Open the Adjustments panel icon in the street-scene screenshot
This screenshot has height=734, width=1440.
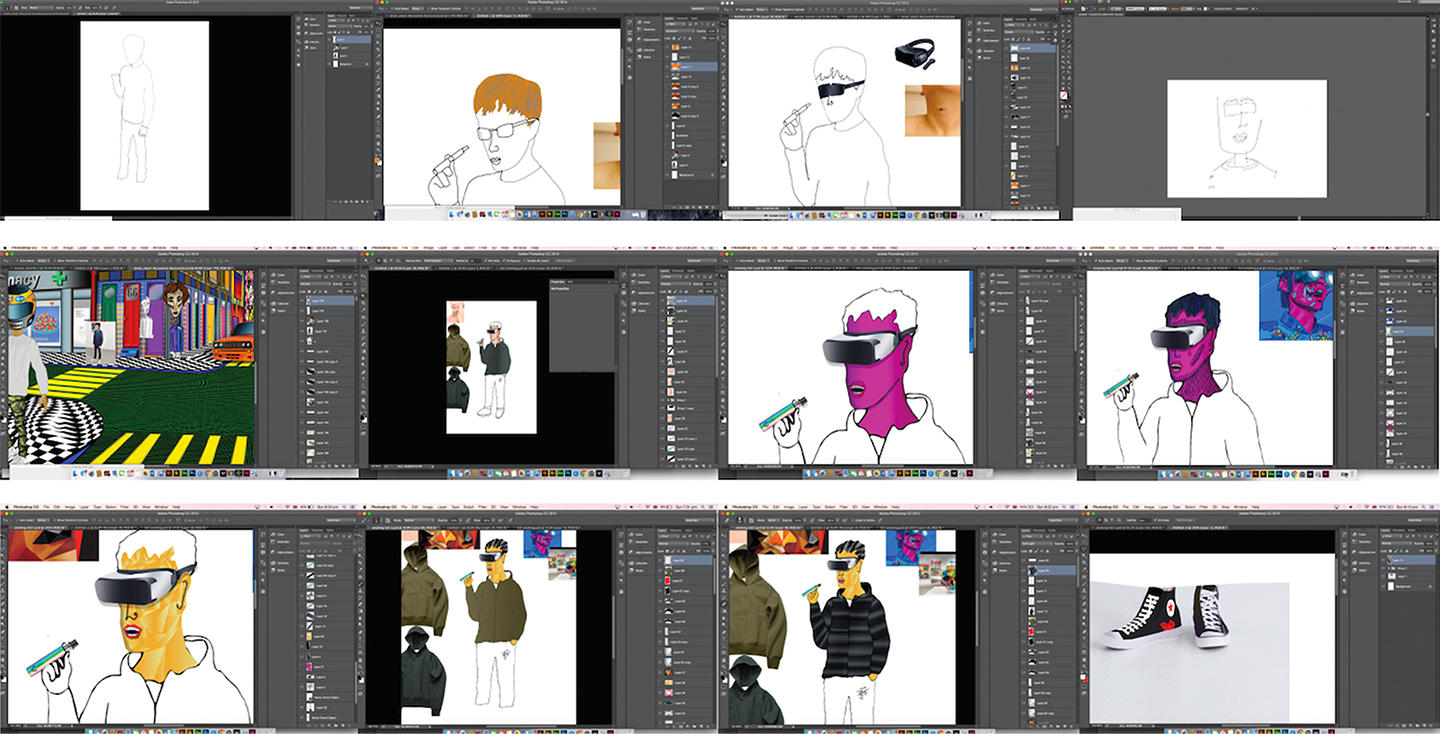pyautogui.click(x=273, y=293)
